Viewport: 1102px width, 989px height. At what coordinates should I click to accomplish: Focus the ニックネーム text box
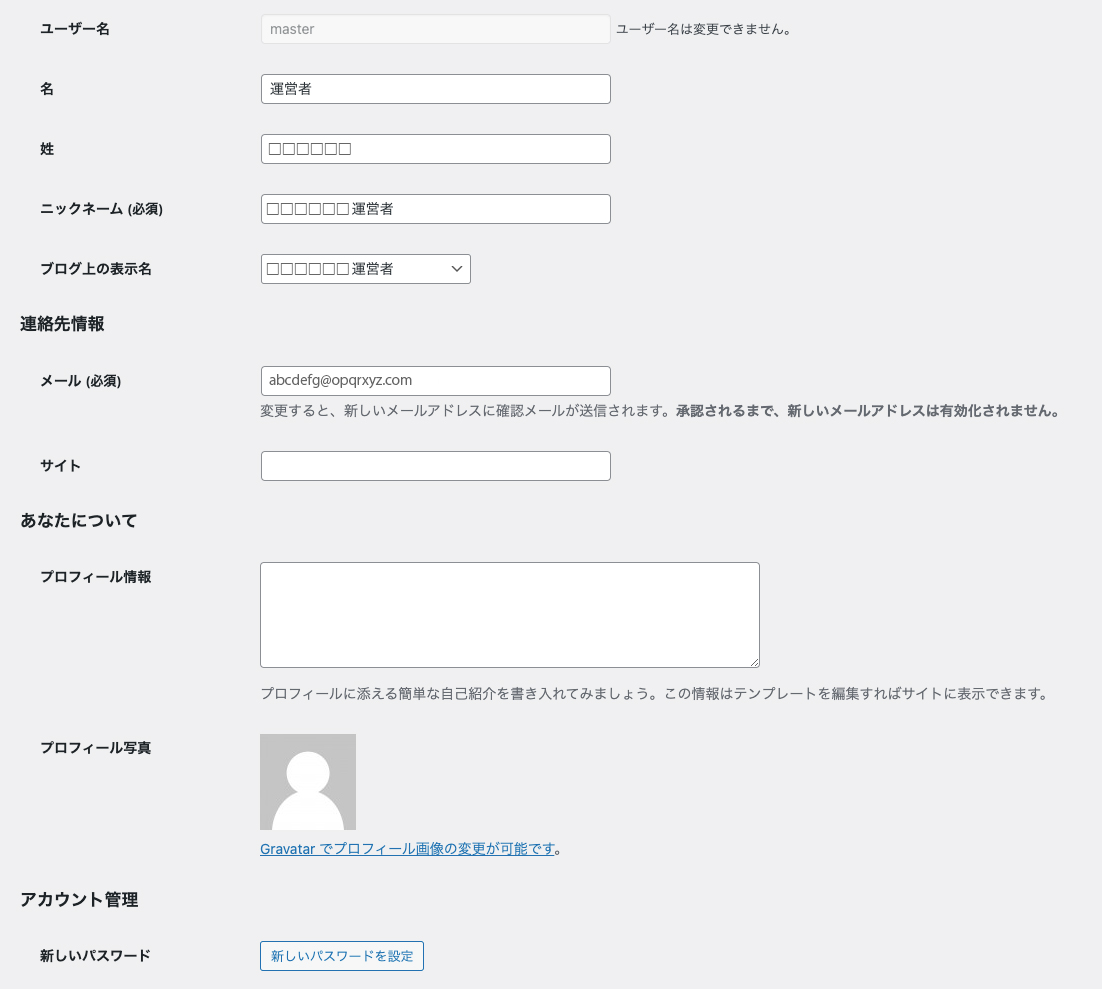435,209
